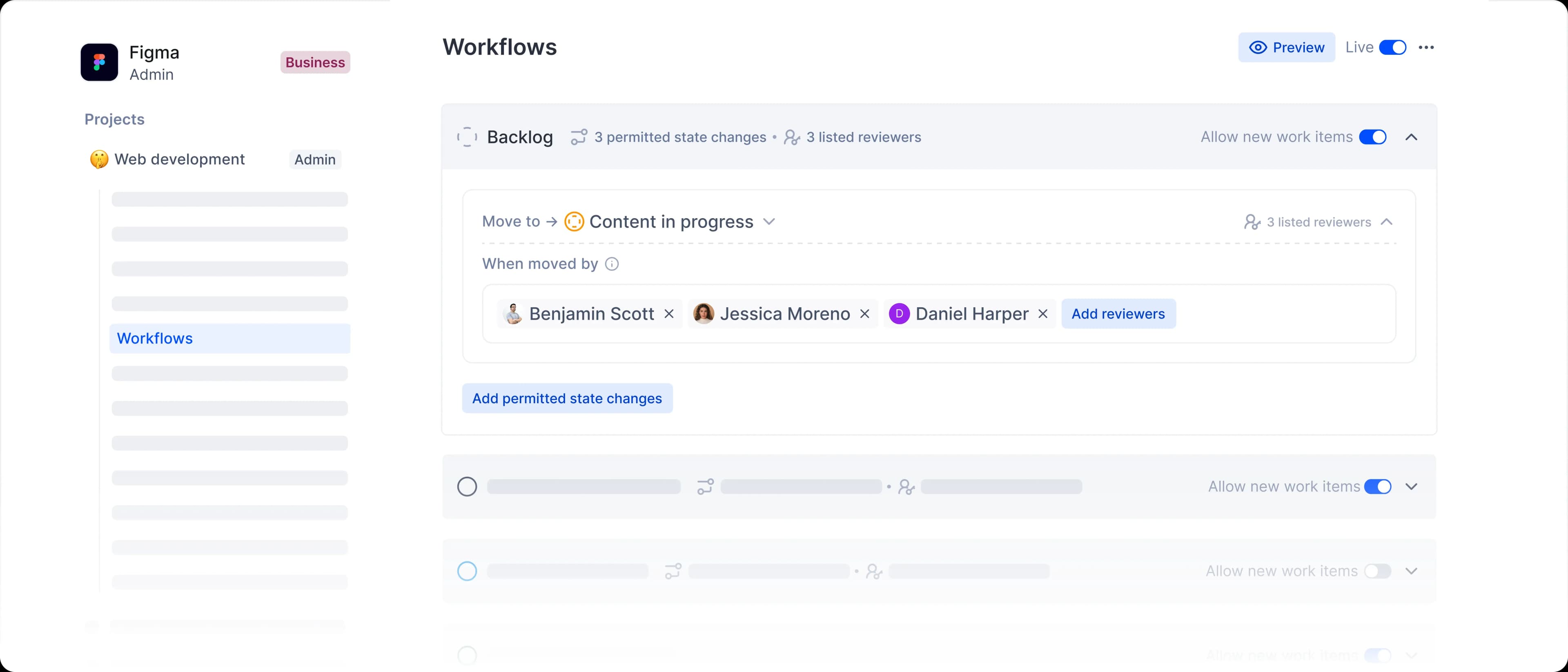
Task: Remove Benjamin Scott from reviewers
Action: click(x=669, y=313)
